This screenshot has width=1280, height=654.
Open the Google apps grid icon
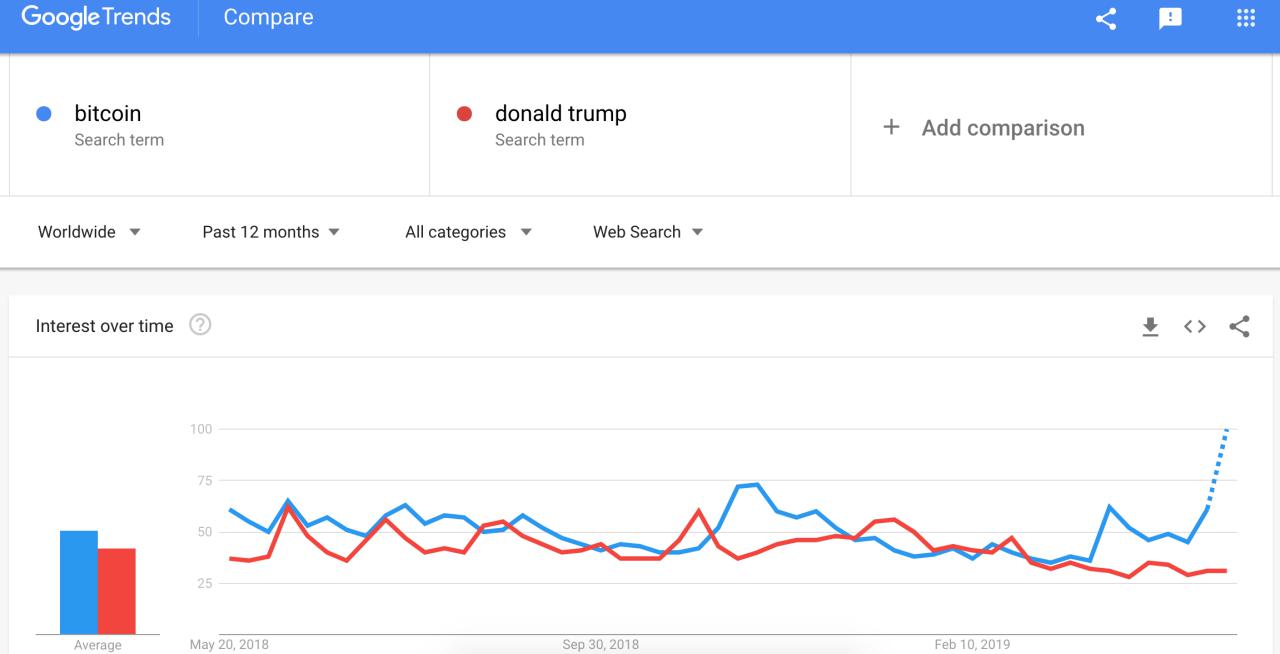[x=1244, y=17]
